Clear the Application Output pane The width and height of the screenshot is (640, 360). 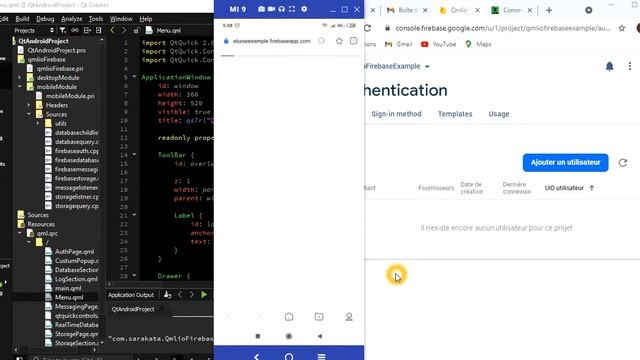(x=167, y=294)
